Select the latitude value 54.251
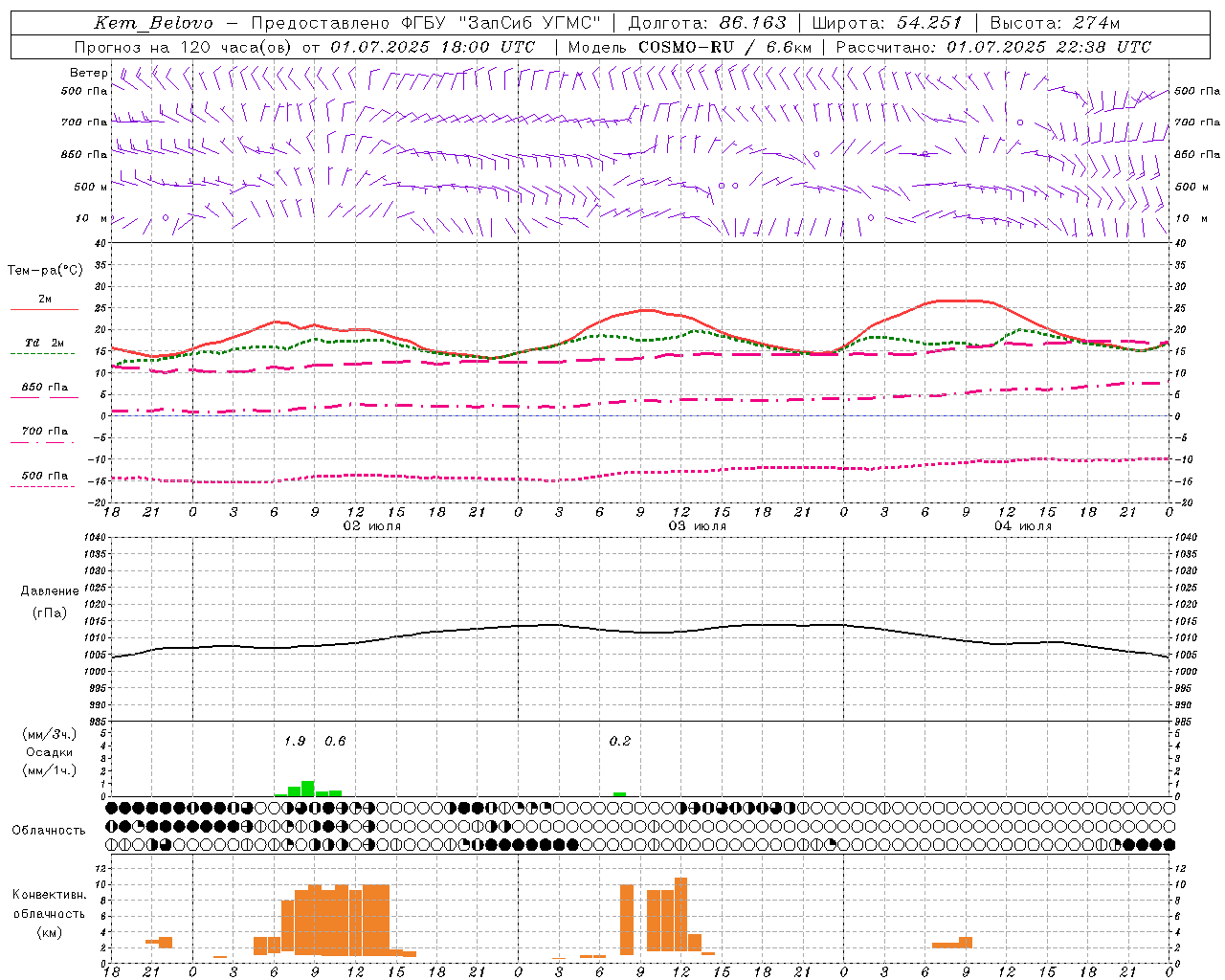Viewport: 1225px width, 980px height. (928, 23)
